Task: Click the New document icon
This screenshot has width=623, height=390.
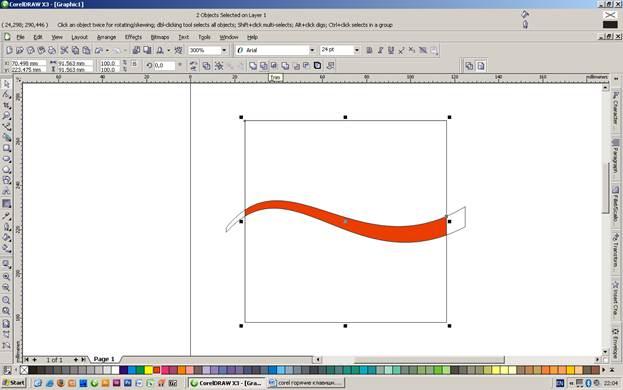Action: 9,50
